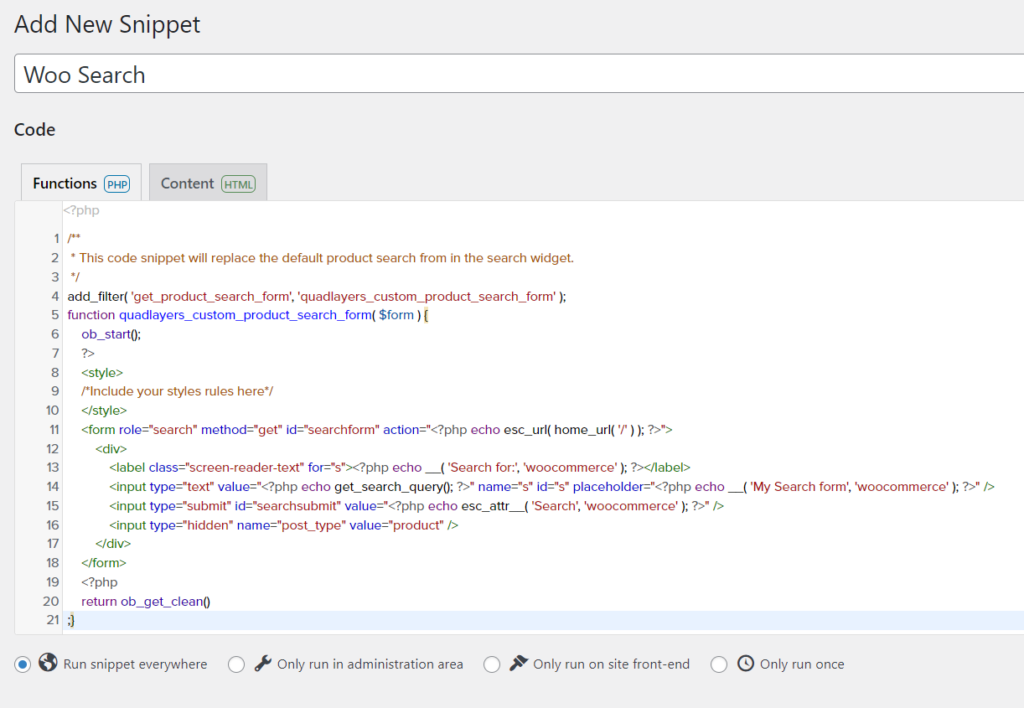Image resolution: width=1024 pixels, height=708 pixels.
Task: Select the 'Run snippet everywhere' radio button
Action: pyautogui.click(x=23, y=665)
